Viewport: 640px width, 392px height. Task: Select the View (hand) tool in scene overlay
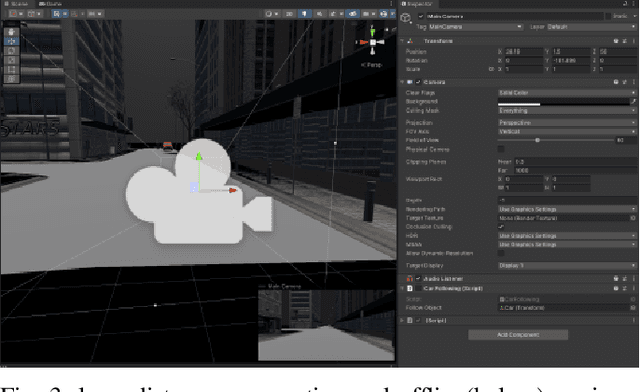[11, 32]
